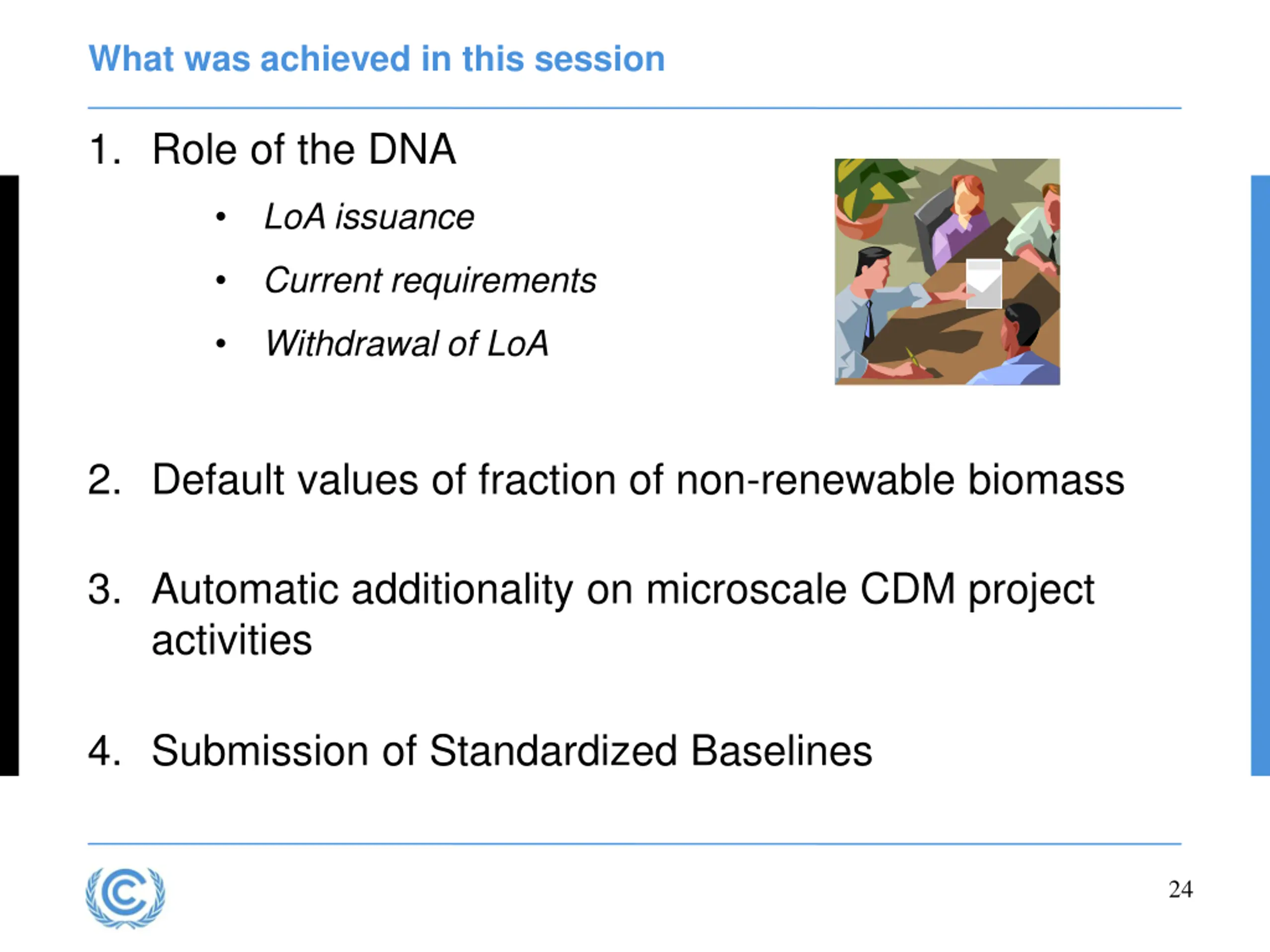This screenshot has height=952, width=1270.
Task: Select 'Role of the DNA' heading
Action: coord(304,149)
